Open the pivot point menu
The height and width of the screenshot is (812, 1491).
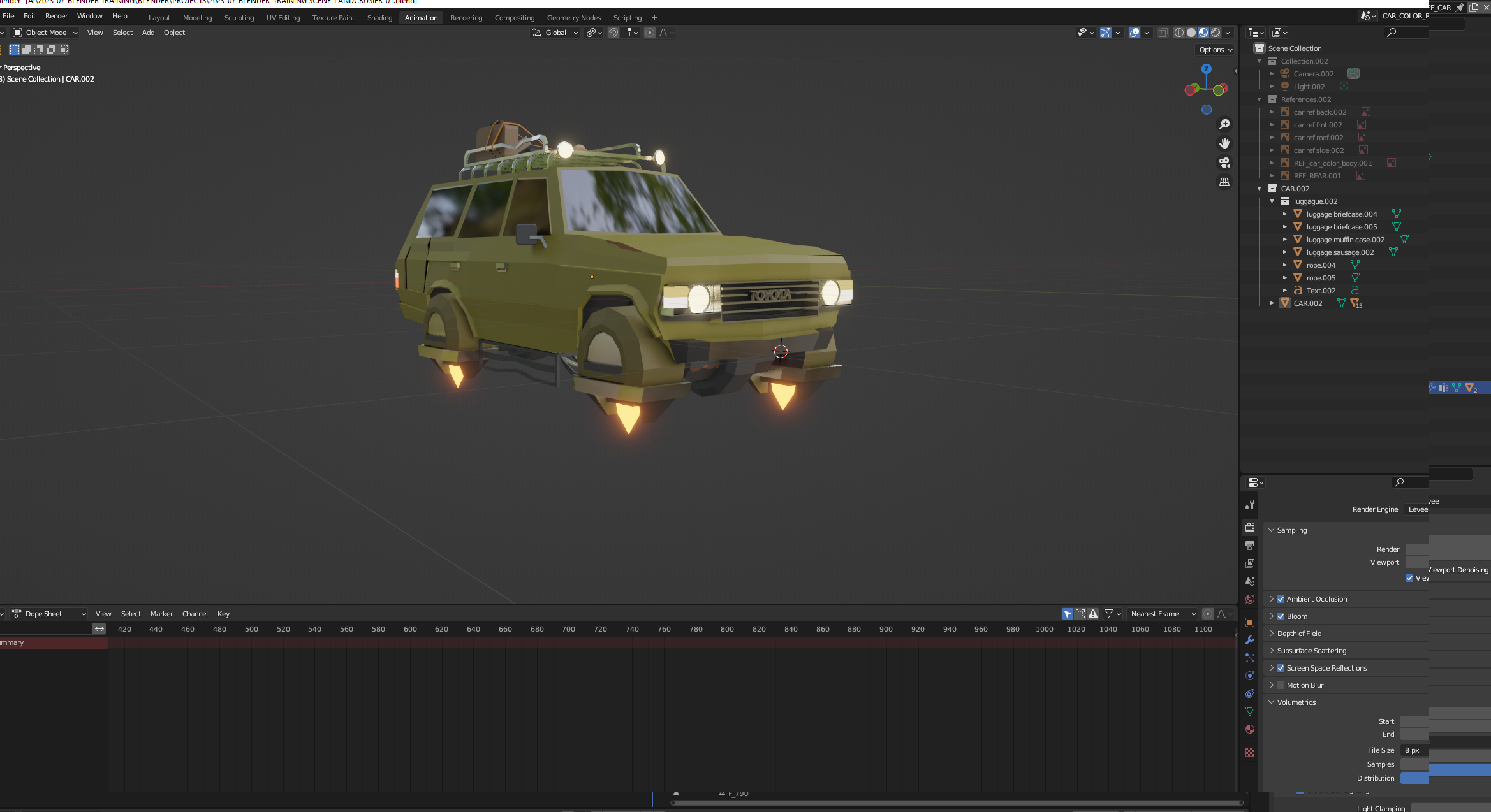tap(594, 33)
